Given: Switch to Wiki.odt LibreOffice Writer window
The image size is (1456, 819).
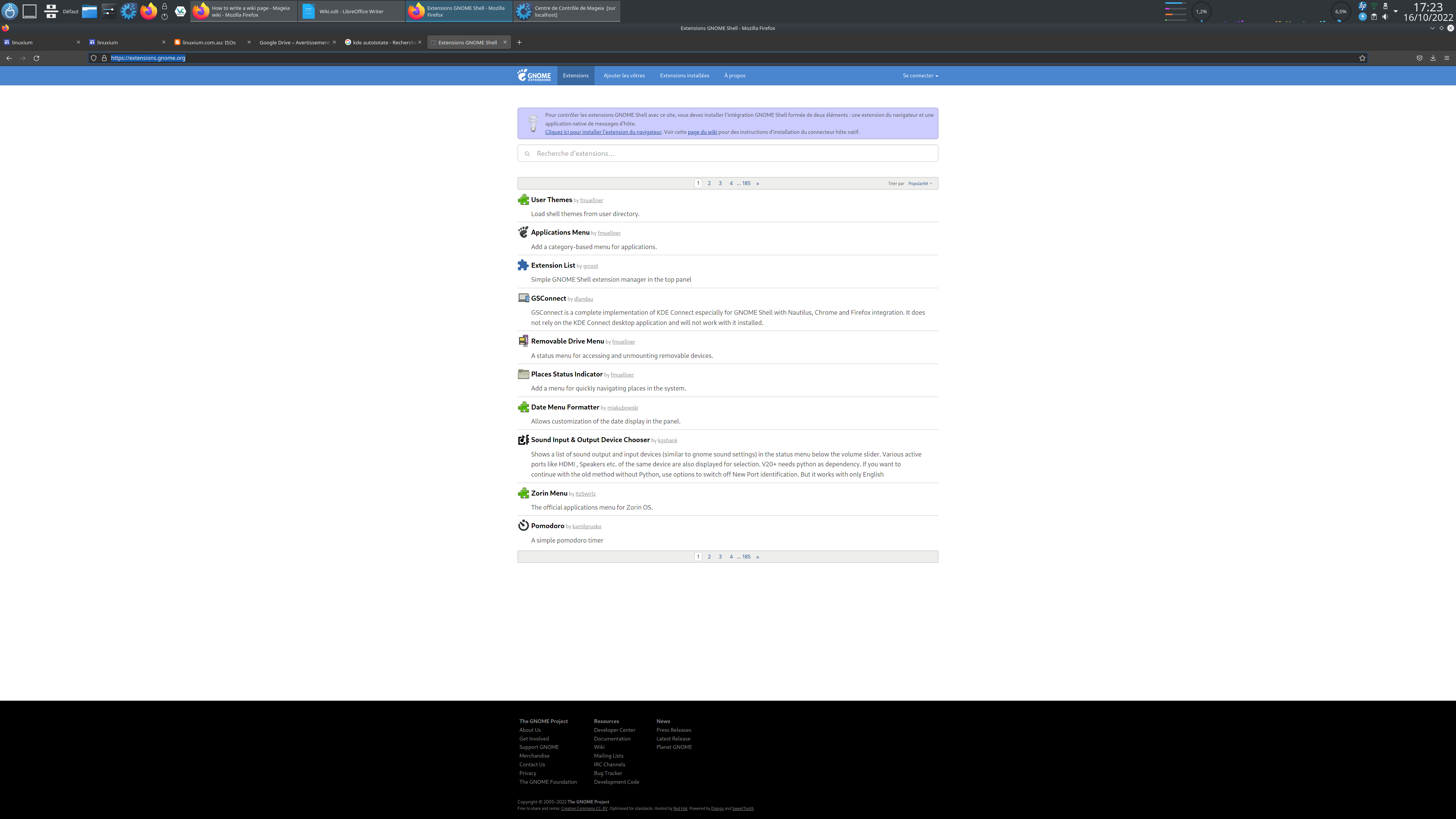Looking at the screenshot, I should pyautogui.click(x=351, y=11).
